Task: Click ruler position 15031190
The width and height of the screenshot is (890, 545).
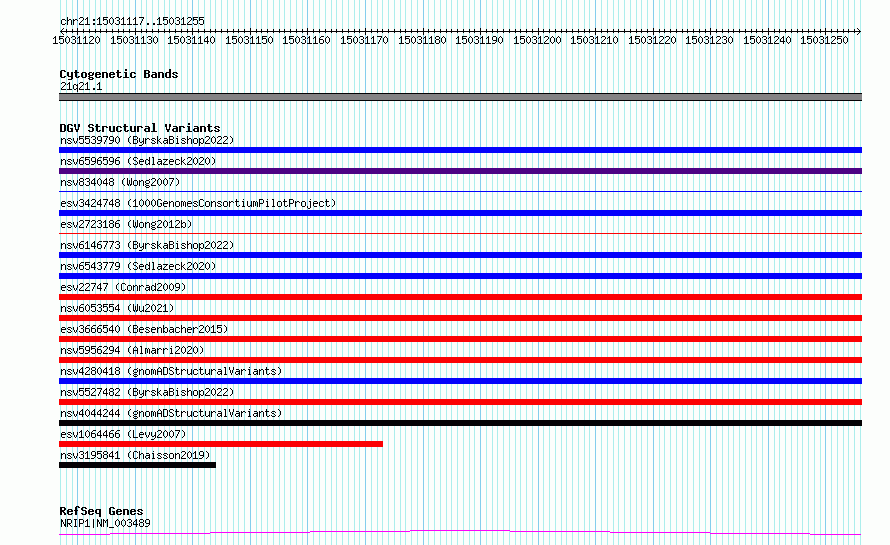Action: pyautogui.click(x=479, y=40)
